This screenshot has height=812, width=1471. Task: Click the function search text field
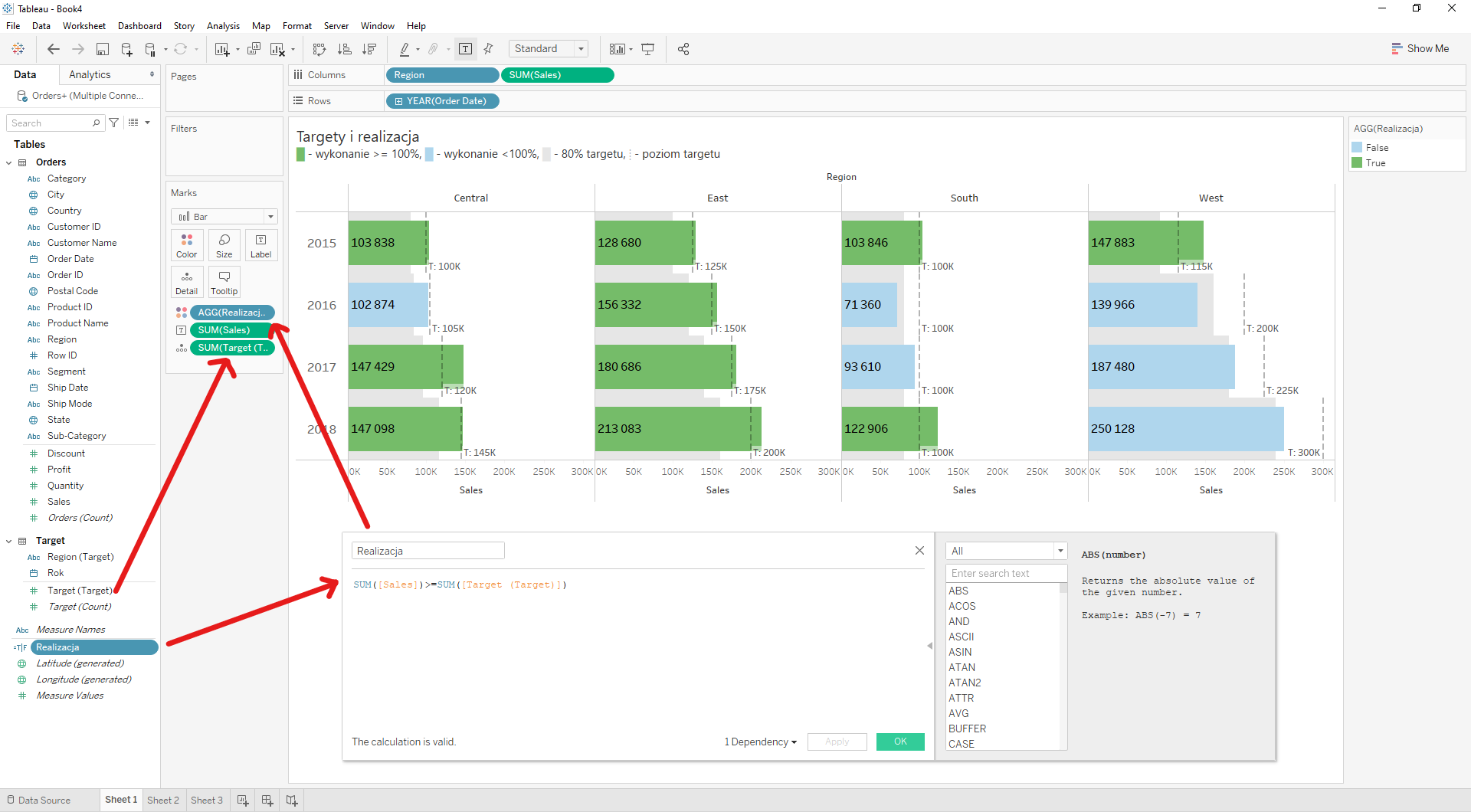pyautogui.click(x=1005, y=573)
